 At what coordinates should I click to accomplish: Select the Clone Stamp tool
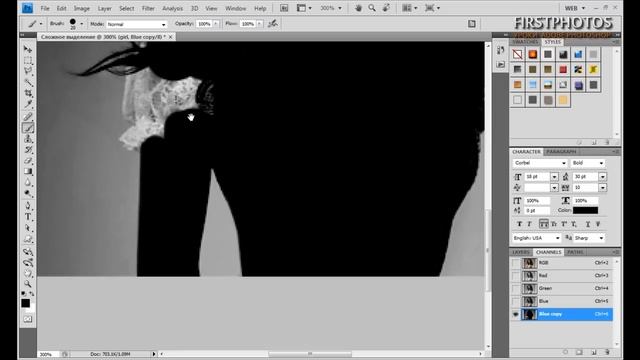coord(28,139)
